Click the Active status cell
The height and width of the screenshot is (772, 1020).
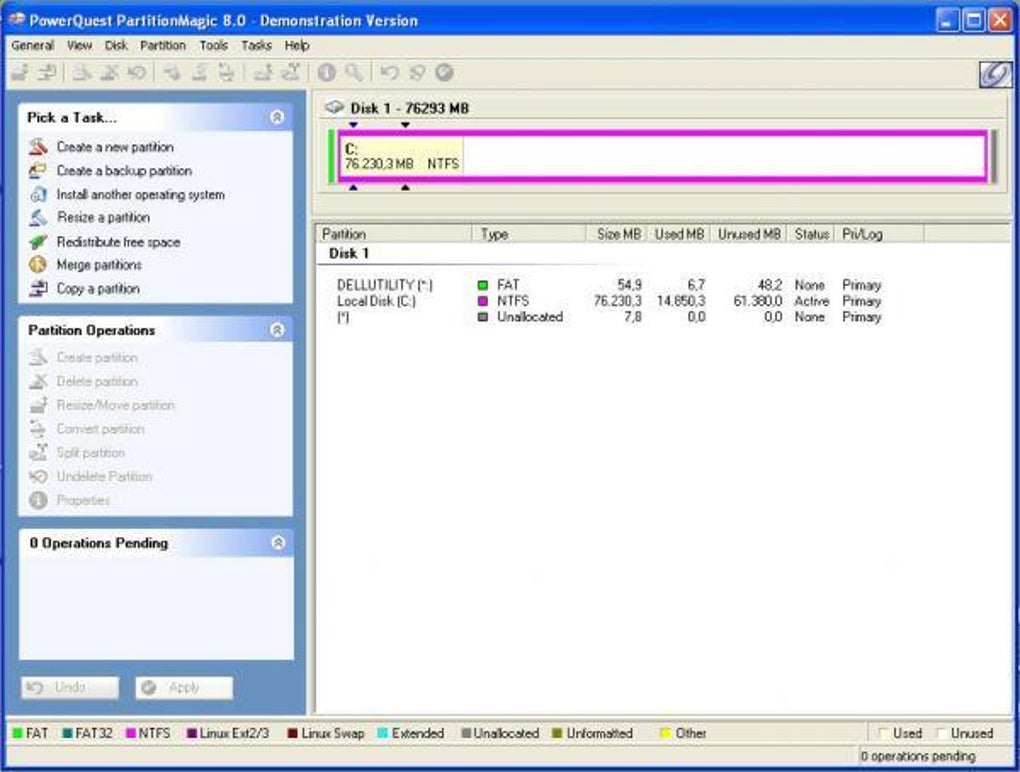(811, 301)
